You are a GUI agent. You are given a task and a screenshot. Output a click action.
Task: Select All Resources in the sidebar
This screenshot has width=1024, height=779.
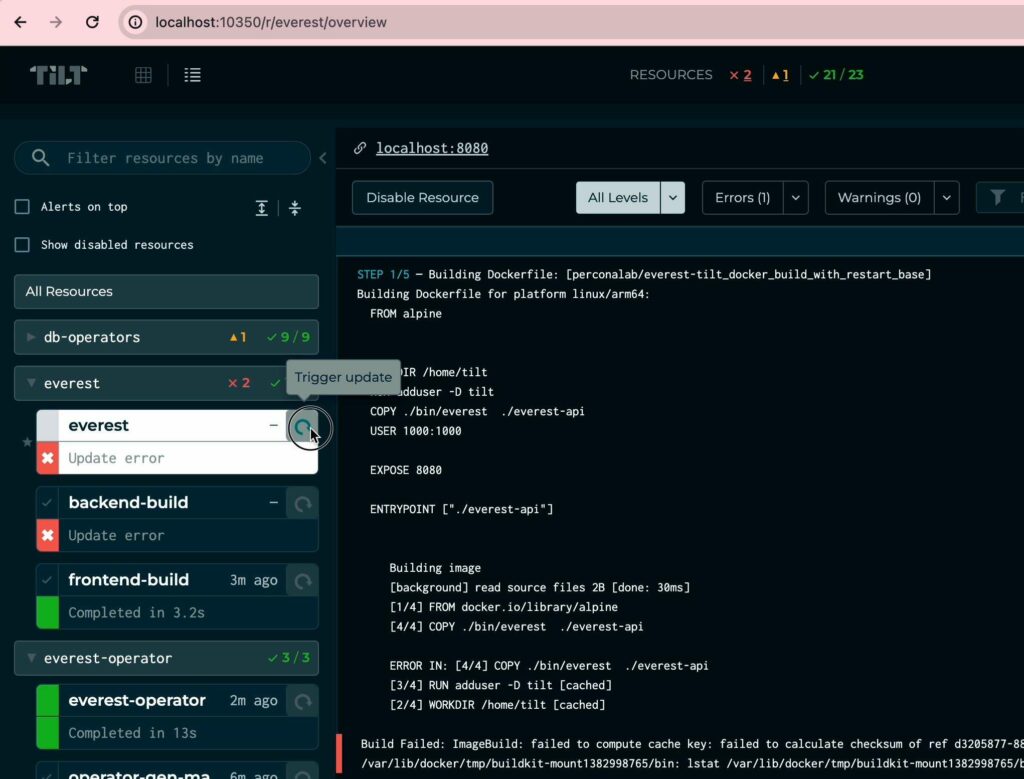(165, 291)
